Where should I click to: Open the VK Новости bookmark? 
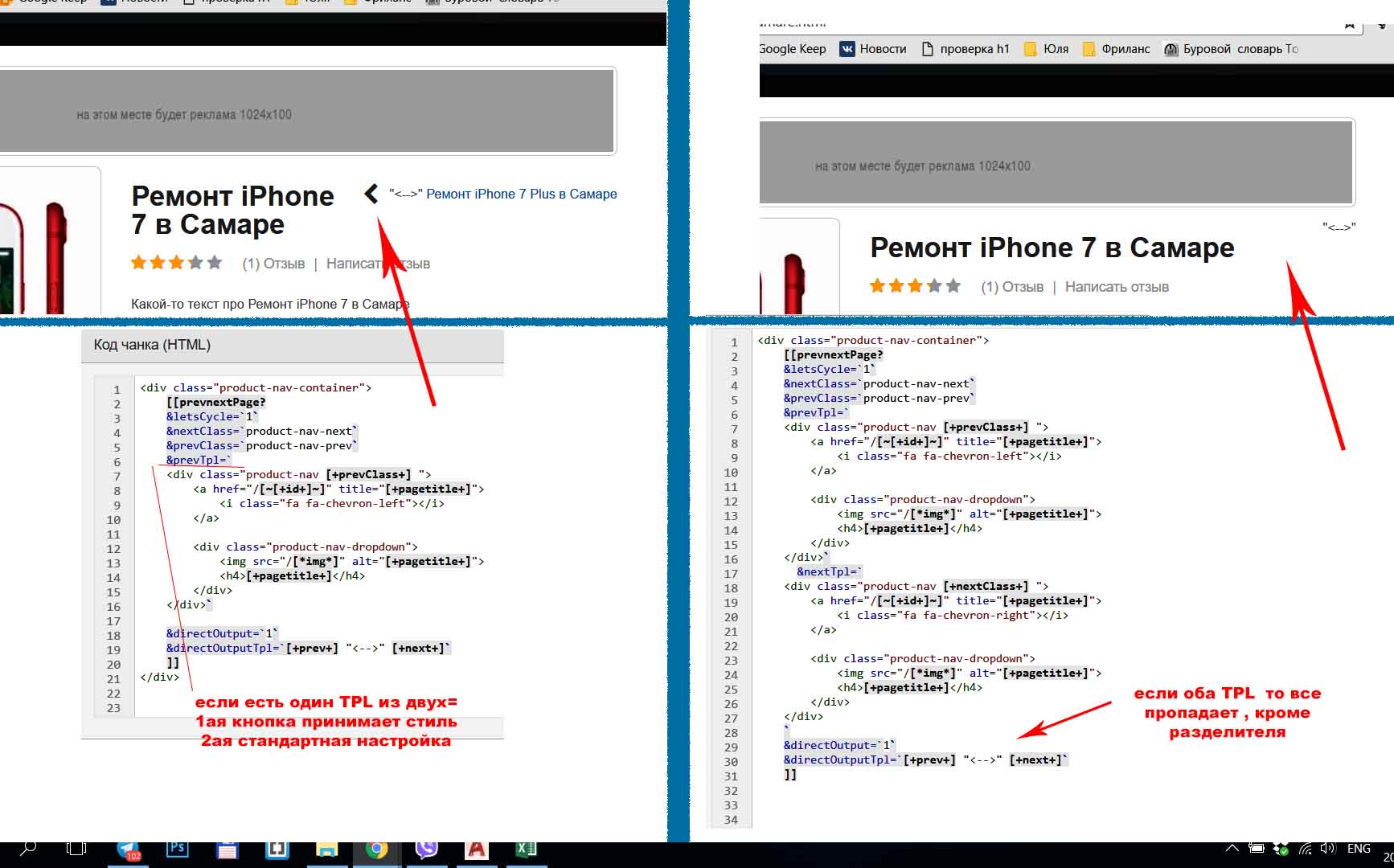coord(873,49)
